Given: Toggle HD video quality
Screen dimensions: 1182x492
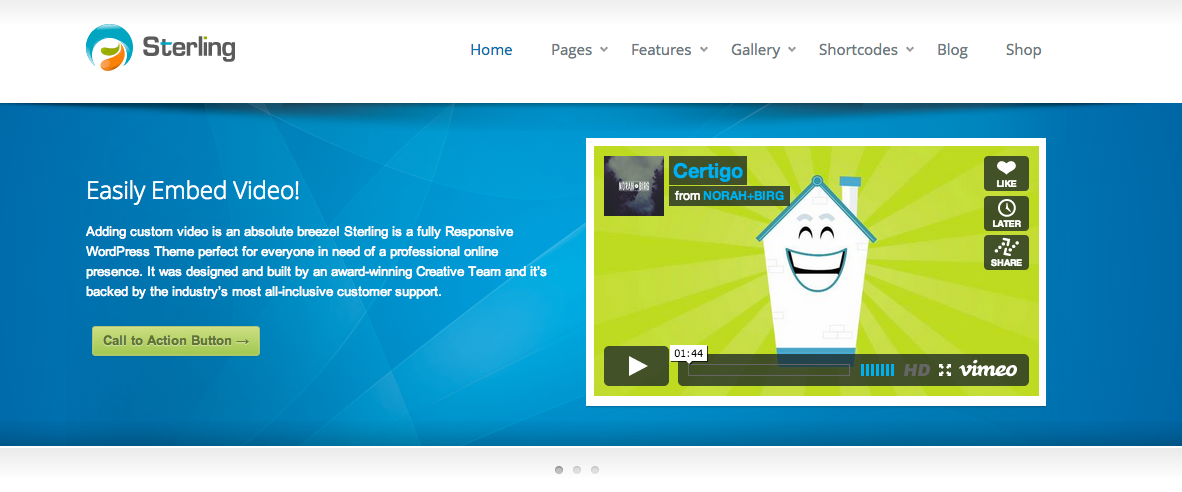Looking at the screenshot, I should click(x=917, y=370).
